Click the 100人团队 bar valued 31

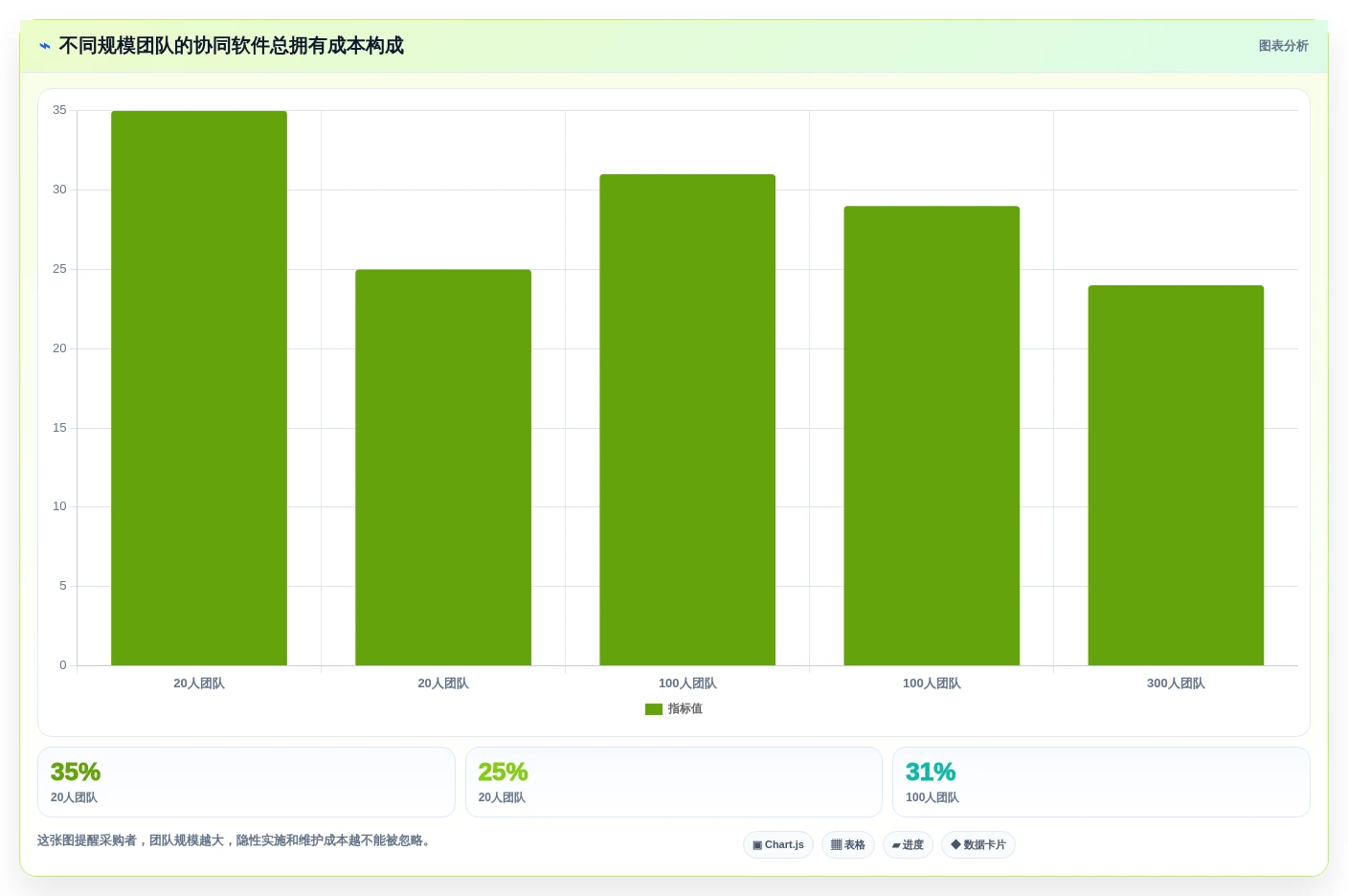pyautogui.click(x=687, y=419)
